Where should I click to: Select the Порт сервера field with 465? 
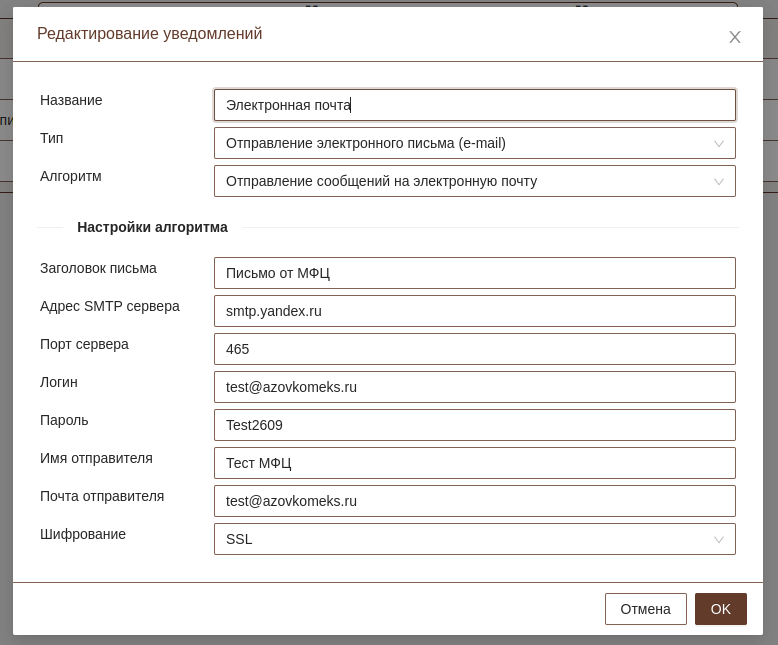coord(474,349)
